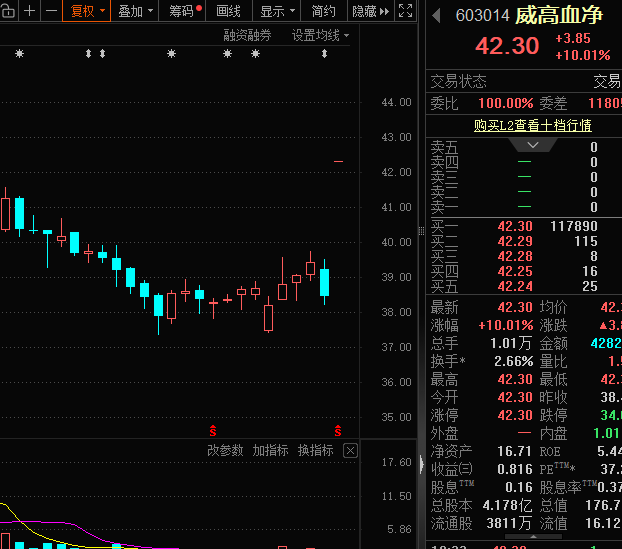Expand the 叠加 overlay dropdown
622x549 pixels.
point(135,11)
